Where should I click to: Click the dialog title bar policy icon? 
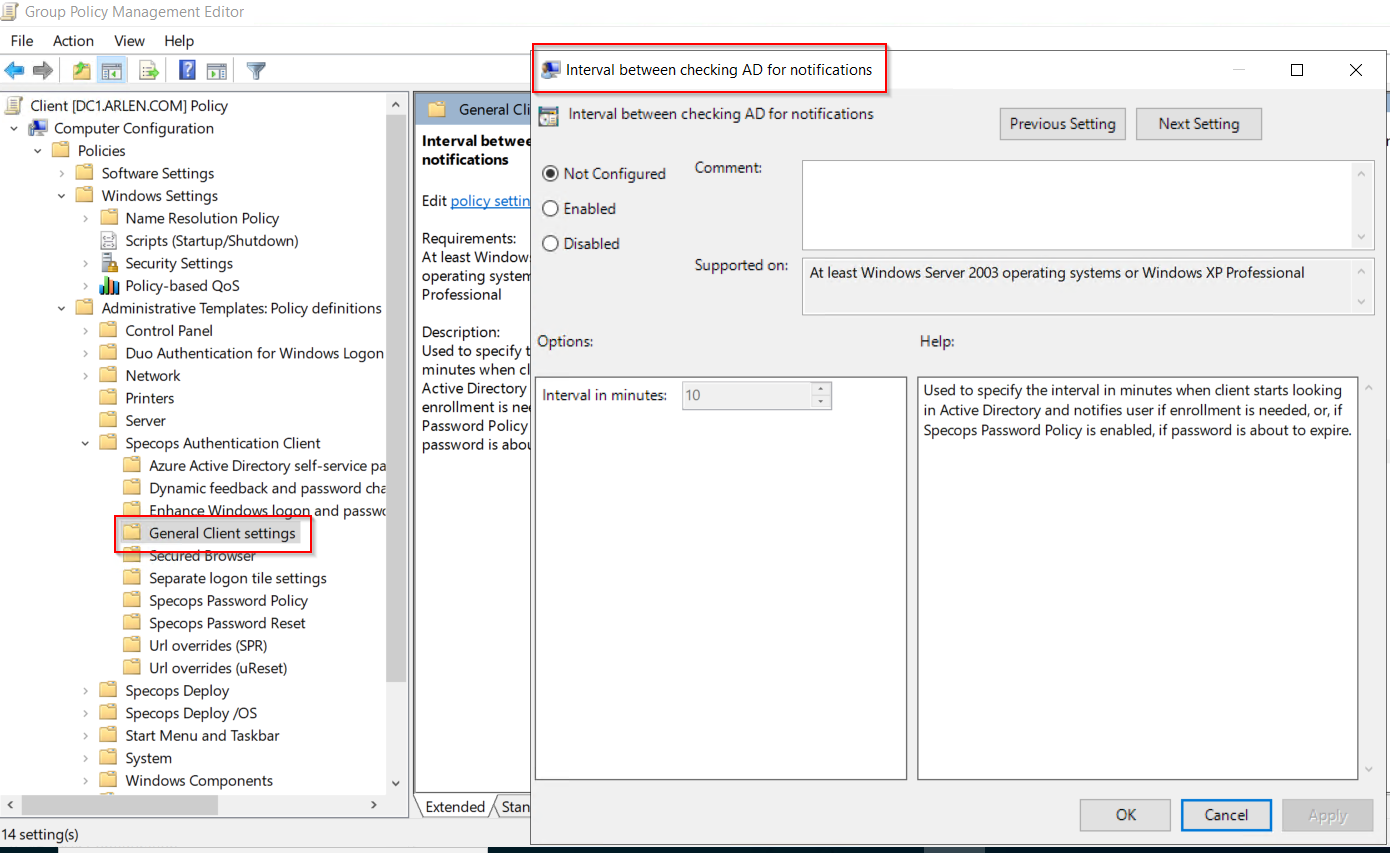(550, 70)
